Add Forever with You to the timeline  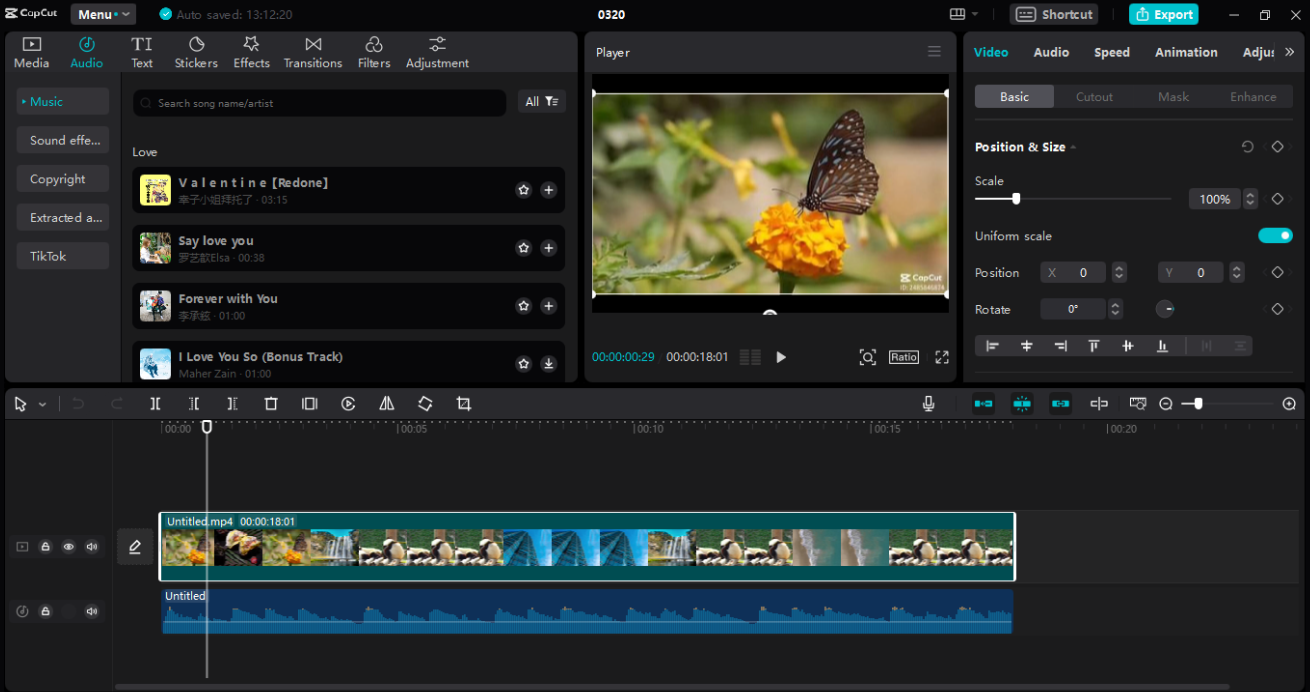tap(548, 306)
